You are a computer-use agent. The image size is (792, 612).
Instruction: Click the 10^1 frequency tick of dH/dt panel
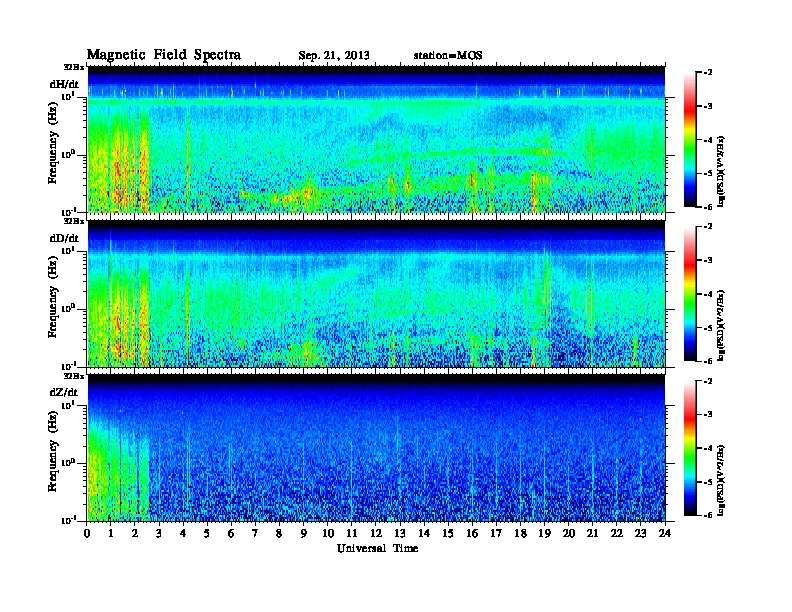click(68, 96)
